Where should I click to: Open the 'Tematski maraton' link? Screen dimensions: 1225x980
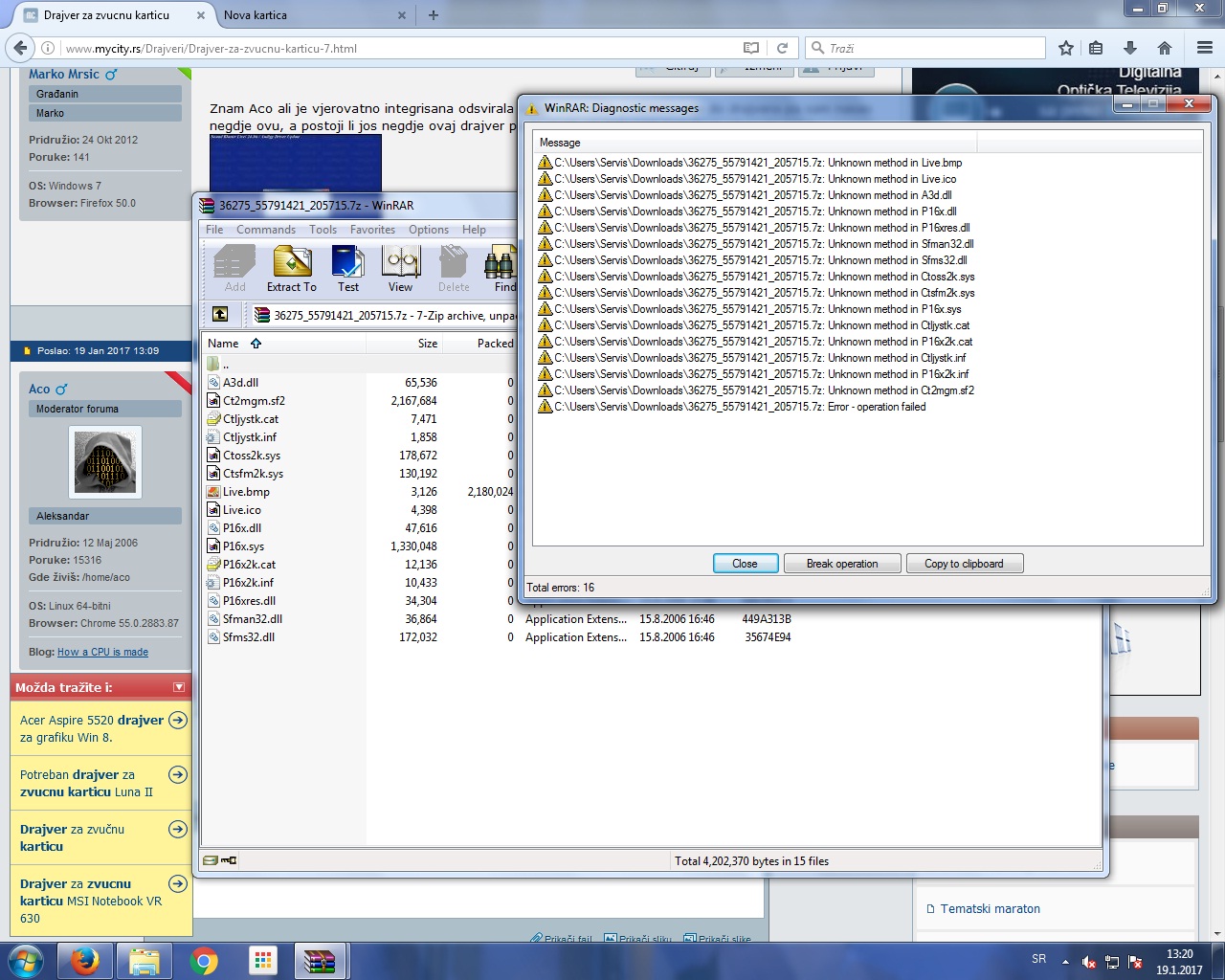(x=990, y=909)
